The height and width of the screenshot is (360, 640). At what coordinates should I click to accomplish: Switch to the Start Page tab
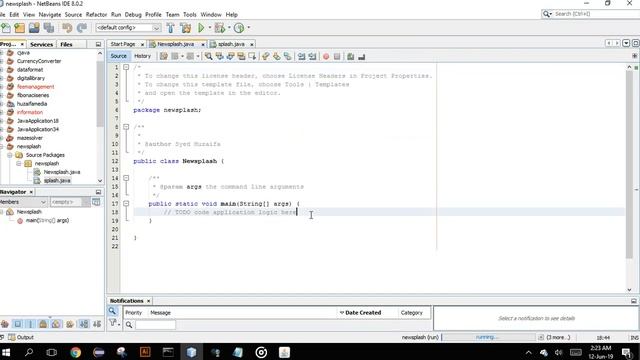click(123, 44)
